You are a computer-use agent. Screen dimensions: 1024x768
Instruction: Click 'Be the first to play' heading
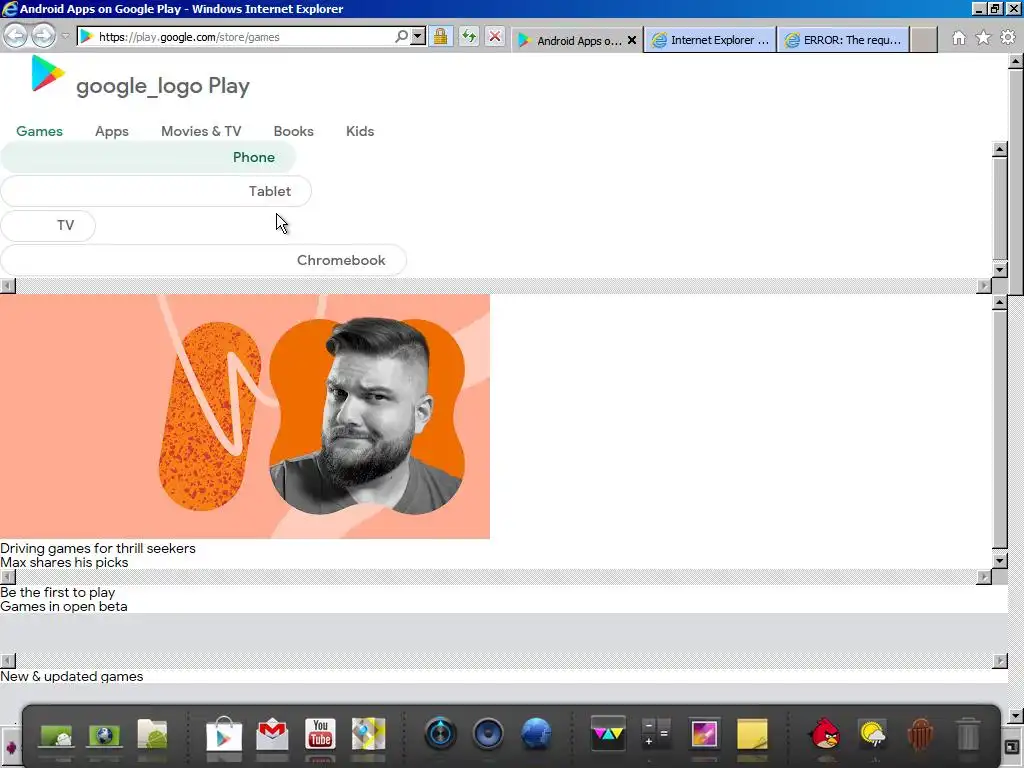coord(57,592)
